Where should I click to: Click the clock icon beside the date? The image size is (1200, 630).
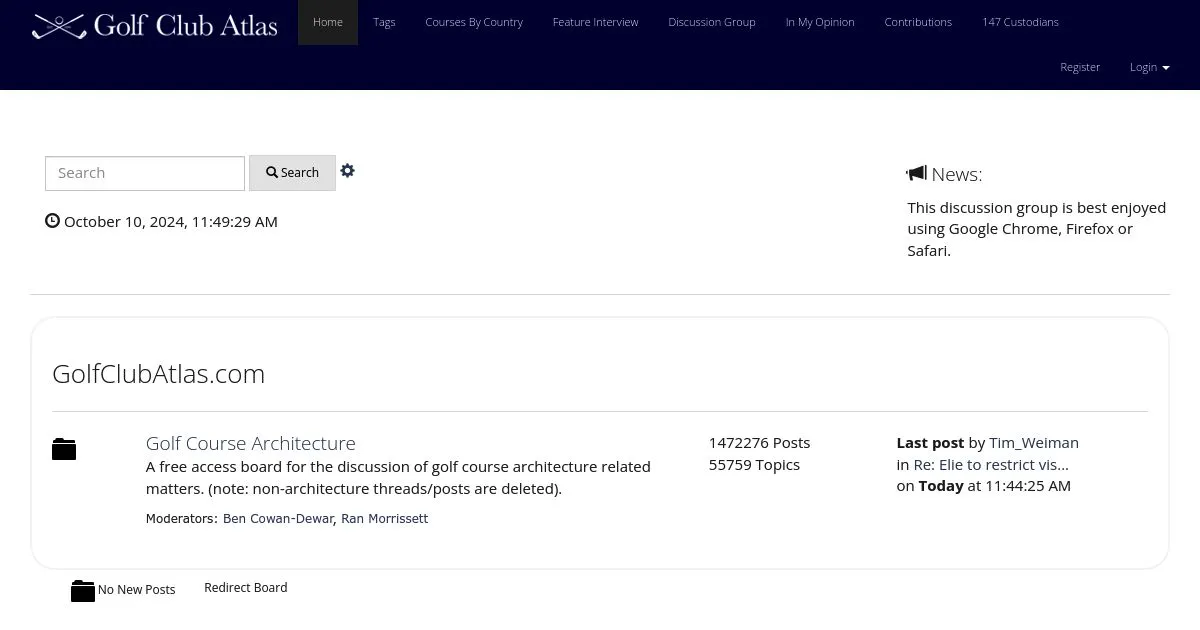(53, 221)
